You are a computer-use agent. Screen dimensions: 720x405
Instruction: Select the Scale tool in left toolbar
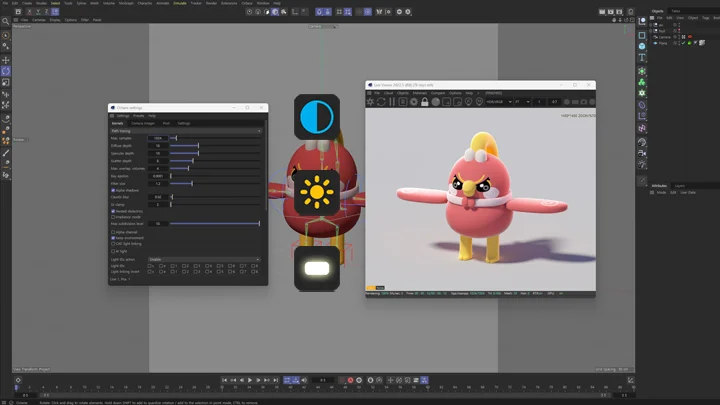(6, 83)
